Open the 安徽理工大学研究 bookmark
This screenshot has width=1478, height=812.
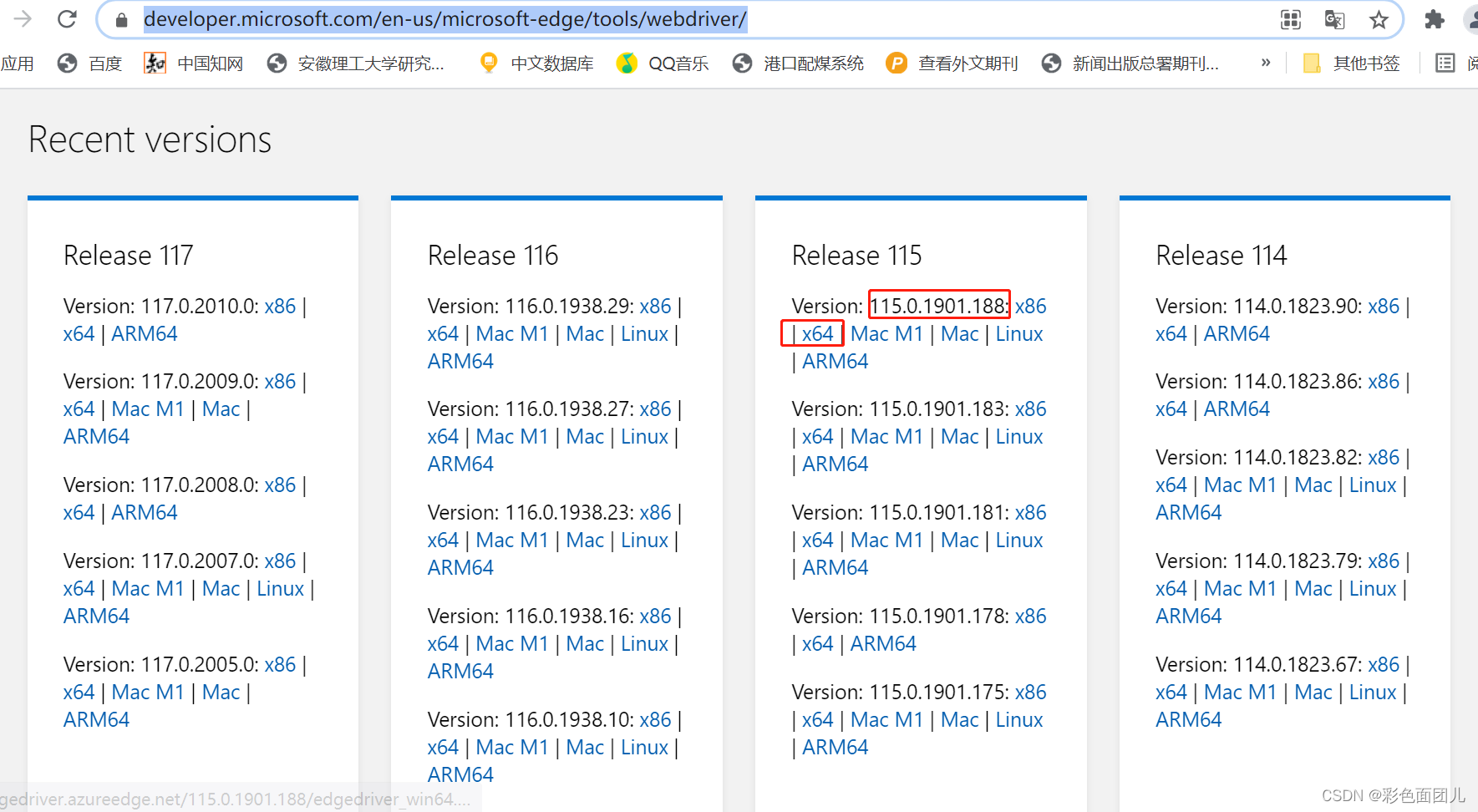tap(356, 63)
